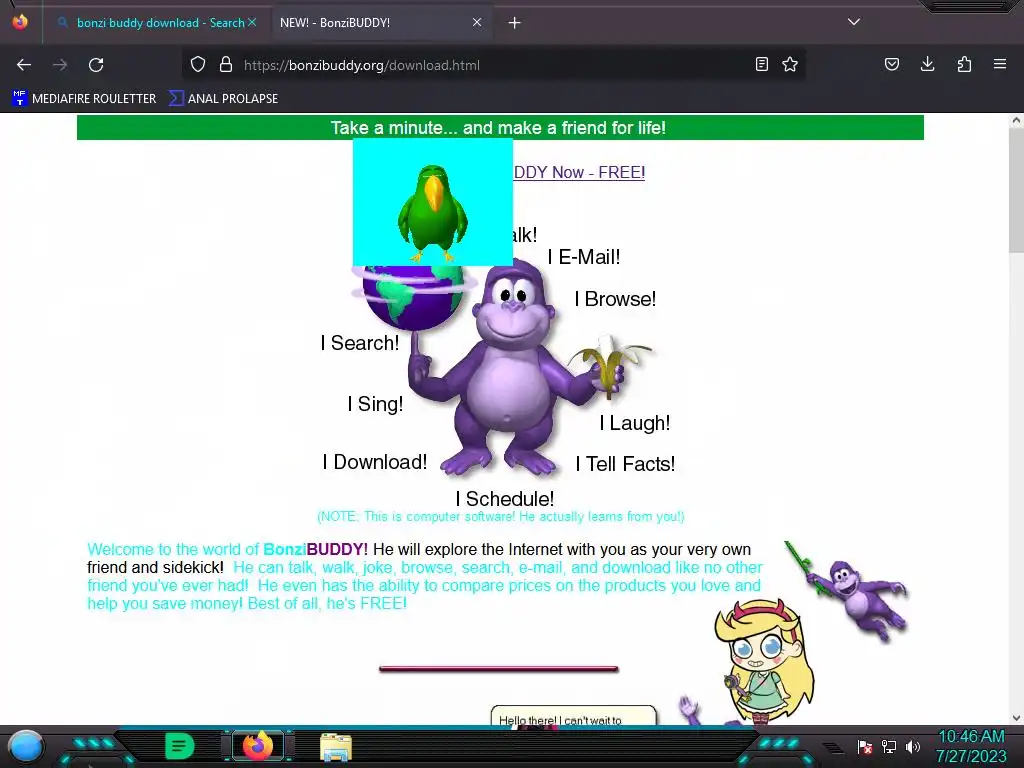Click the scrollbar down arrow
Screen dimensions: 1024x768
(x=1016, y=718)
